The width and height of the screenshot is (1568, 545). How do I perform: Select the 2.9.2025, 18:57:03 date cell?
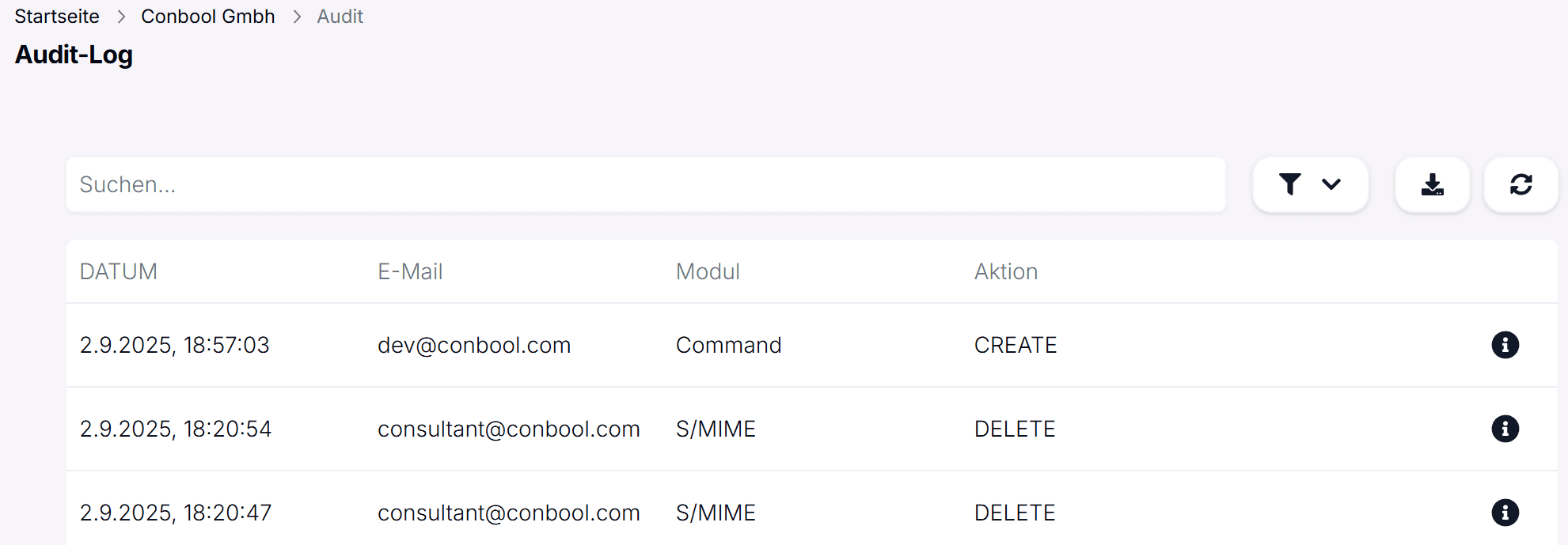175,345
